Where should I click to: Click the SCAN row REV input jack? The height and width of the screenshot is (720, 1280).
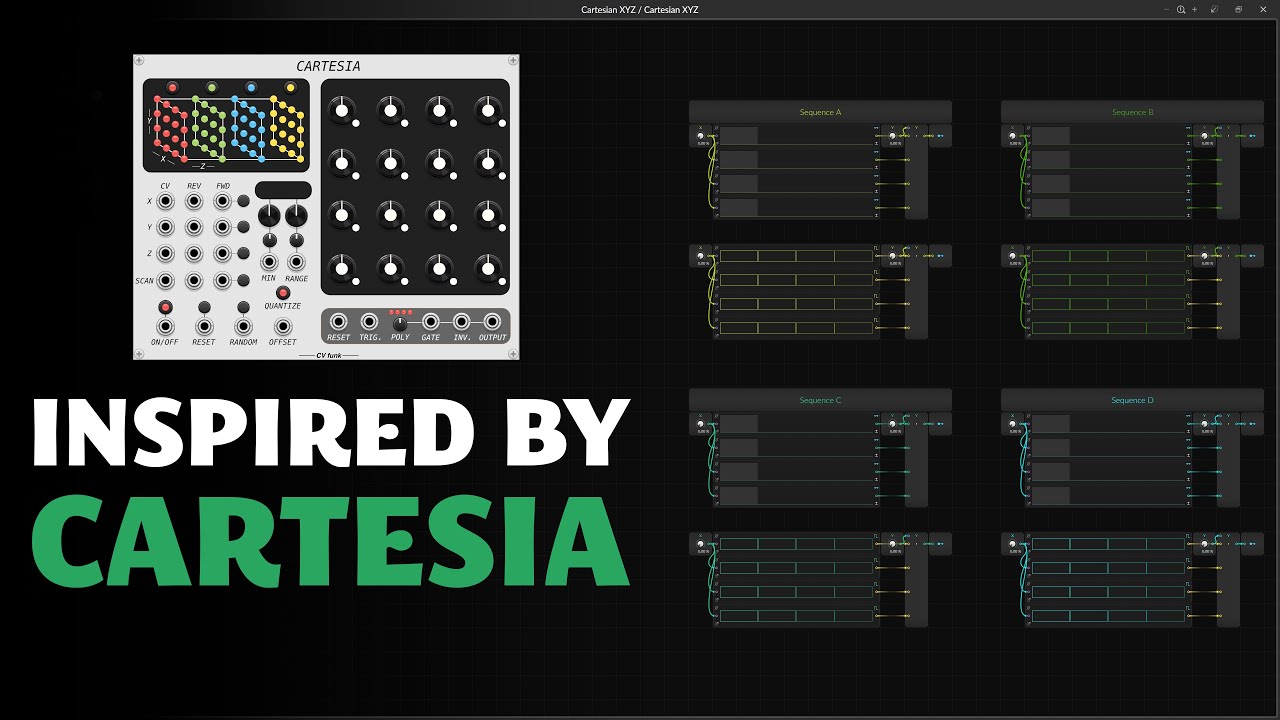pos(194,280)
